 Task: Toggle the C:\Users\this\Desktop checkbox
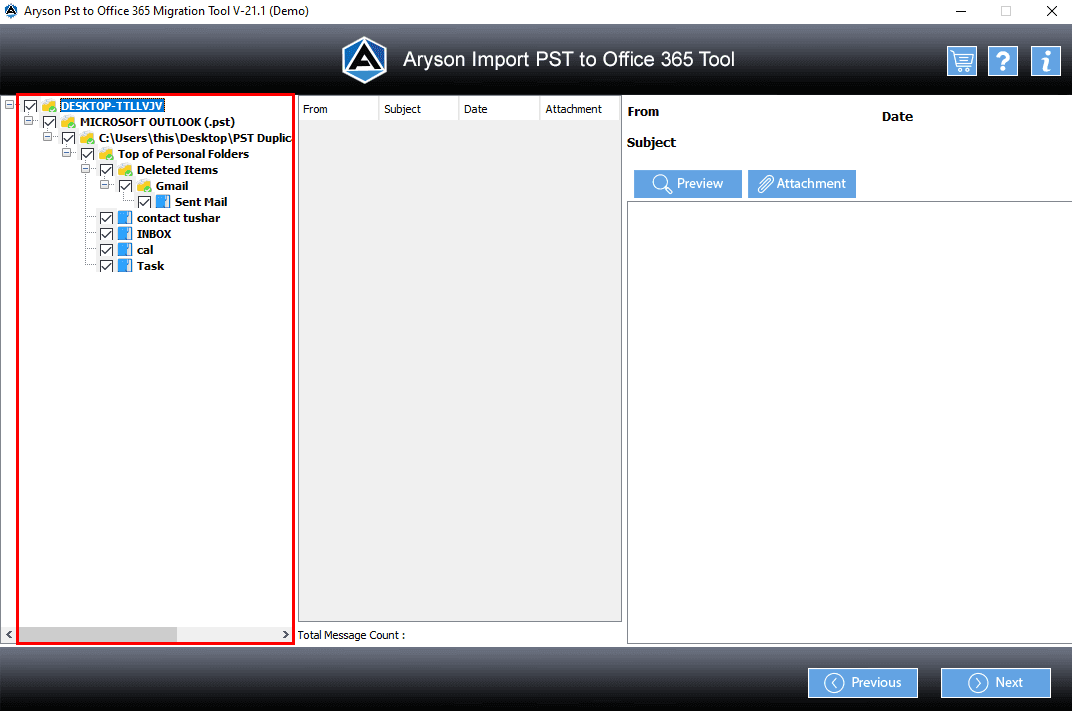(68, 138)
